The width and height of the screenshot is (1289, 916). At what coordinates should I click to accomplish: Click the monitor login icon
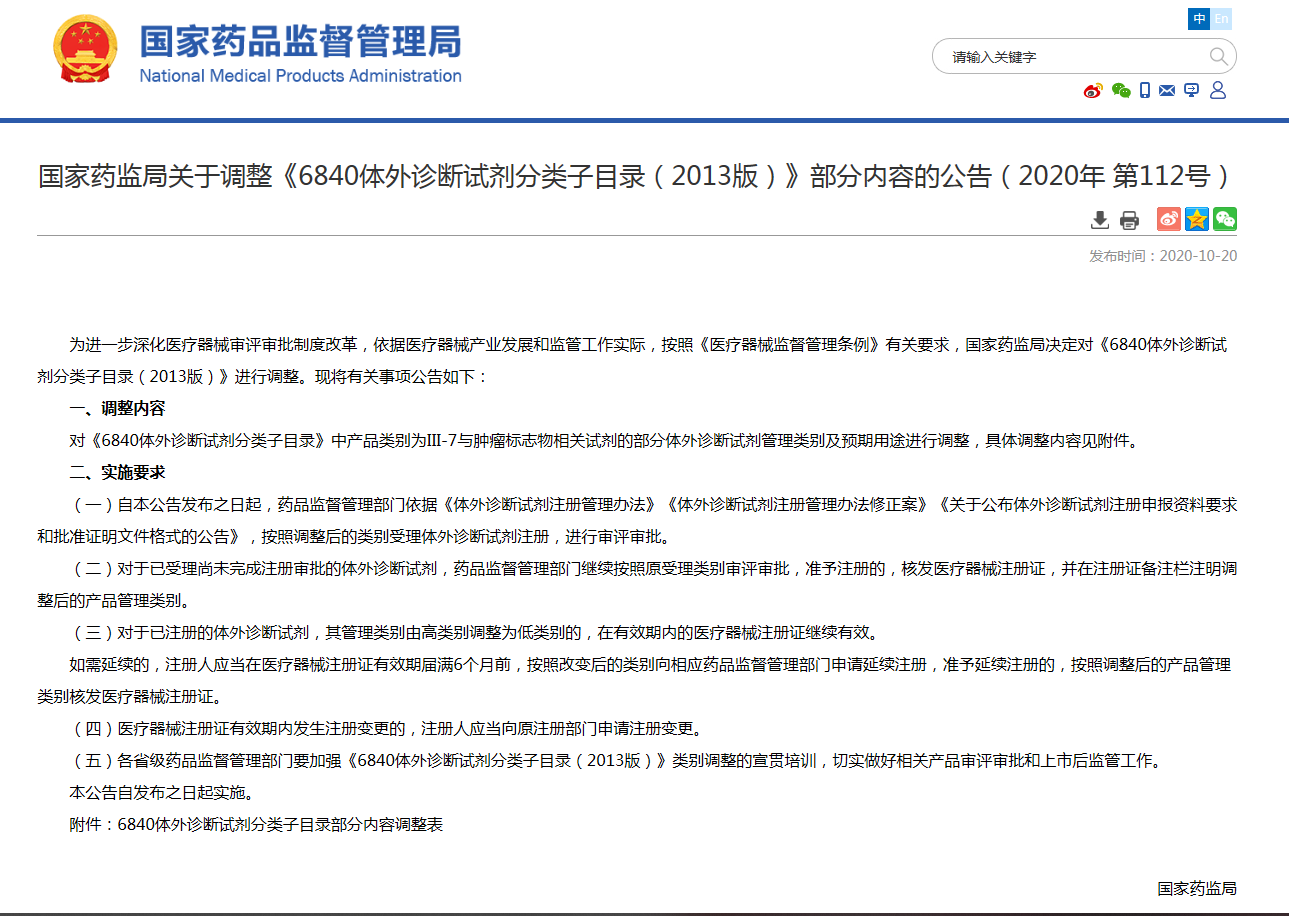tap(1191, 91)
